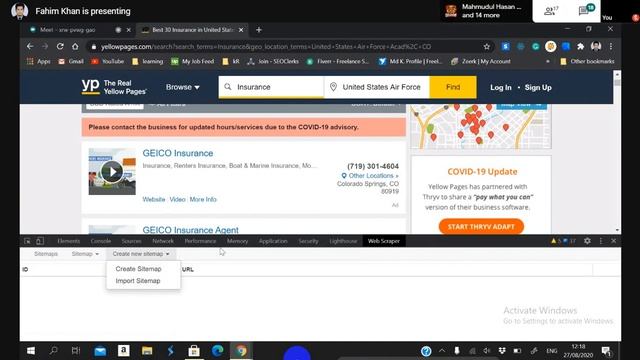Screen dimensions: 640x360
Task: Click the address bar URL
Action: click(x=266, y=47)
